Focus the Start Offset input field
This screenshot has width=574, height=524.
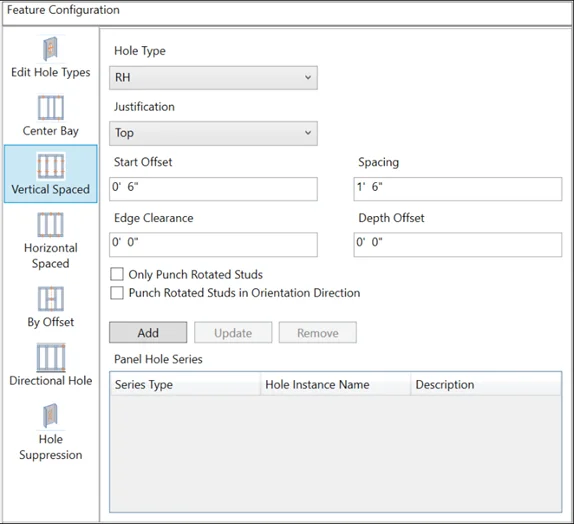click(213, 189)
